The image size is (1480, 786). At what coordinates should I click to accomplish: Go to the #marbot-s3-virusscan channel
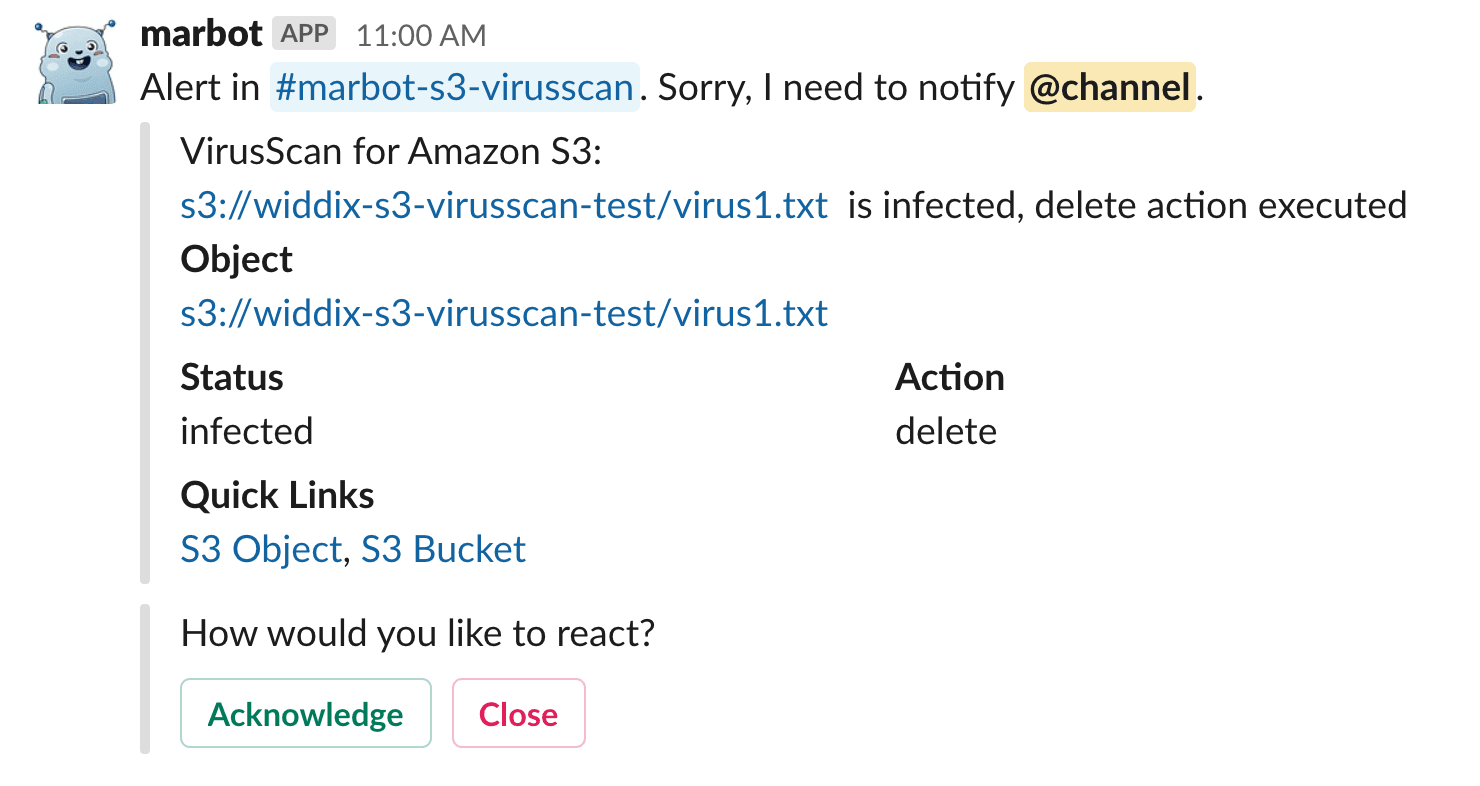click(455, 88)
